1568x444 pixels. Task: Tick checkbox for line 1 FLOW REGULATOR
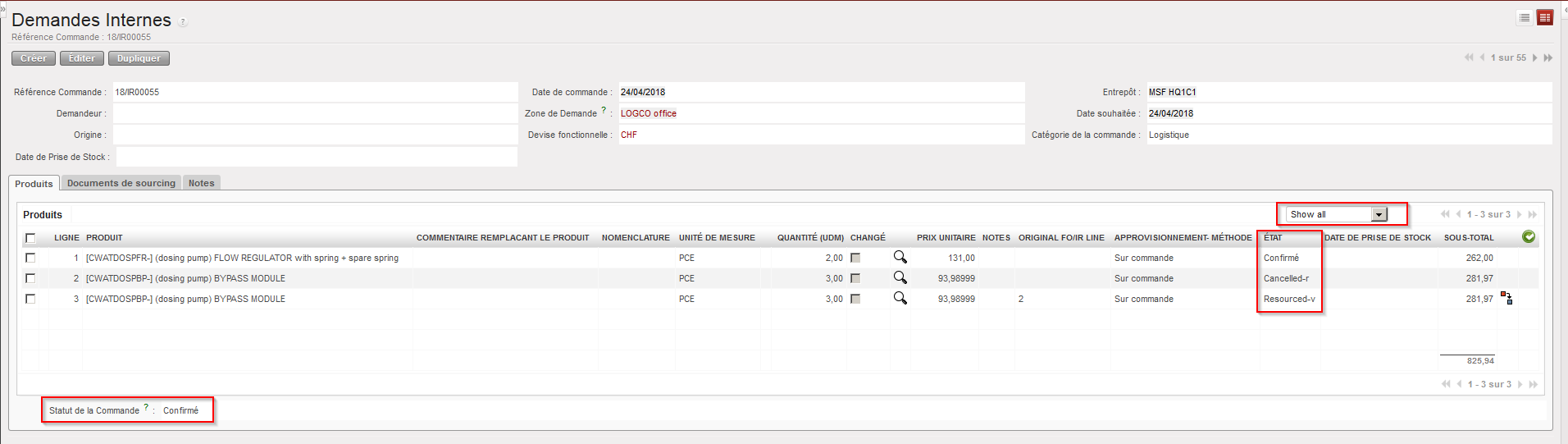tap(30, 258)
